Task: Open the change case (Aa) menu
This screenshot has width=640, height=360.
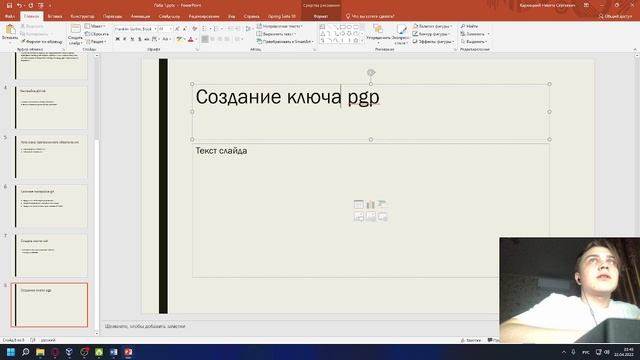Action: click(x=166, y=39)
